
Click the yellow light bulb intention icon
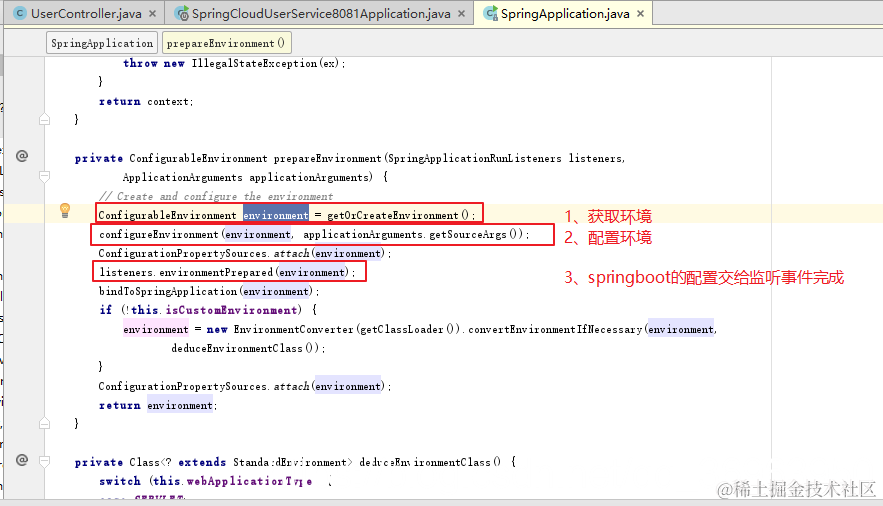click(x=65, y=211)
